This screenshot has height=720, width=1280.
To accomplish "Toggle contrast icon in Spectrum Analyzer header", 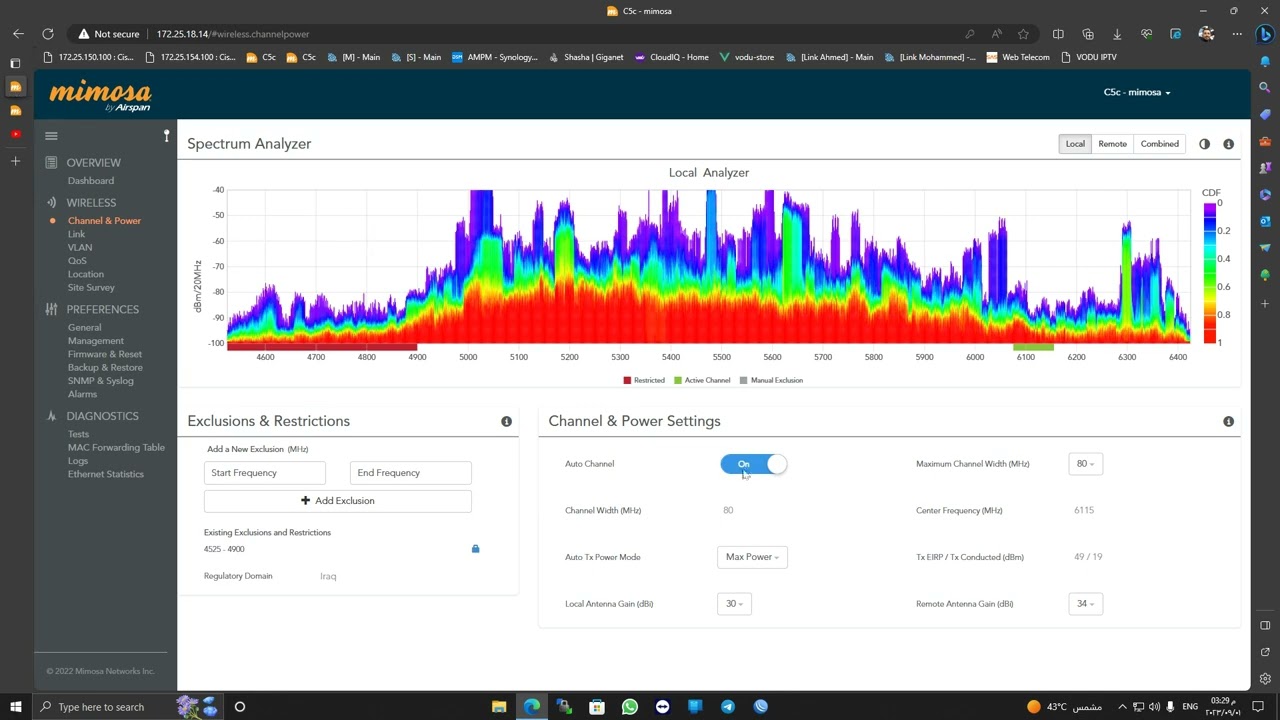I will coord(1204,144).
